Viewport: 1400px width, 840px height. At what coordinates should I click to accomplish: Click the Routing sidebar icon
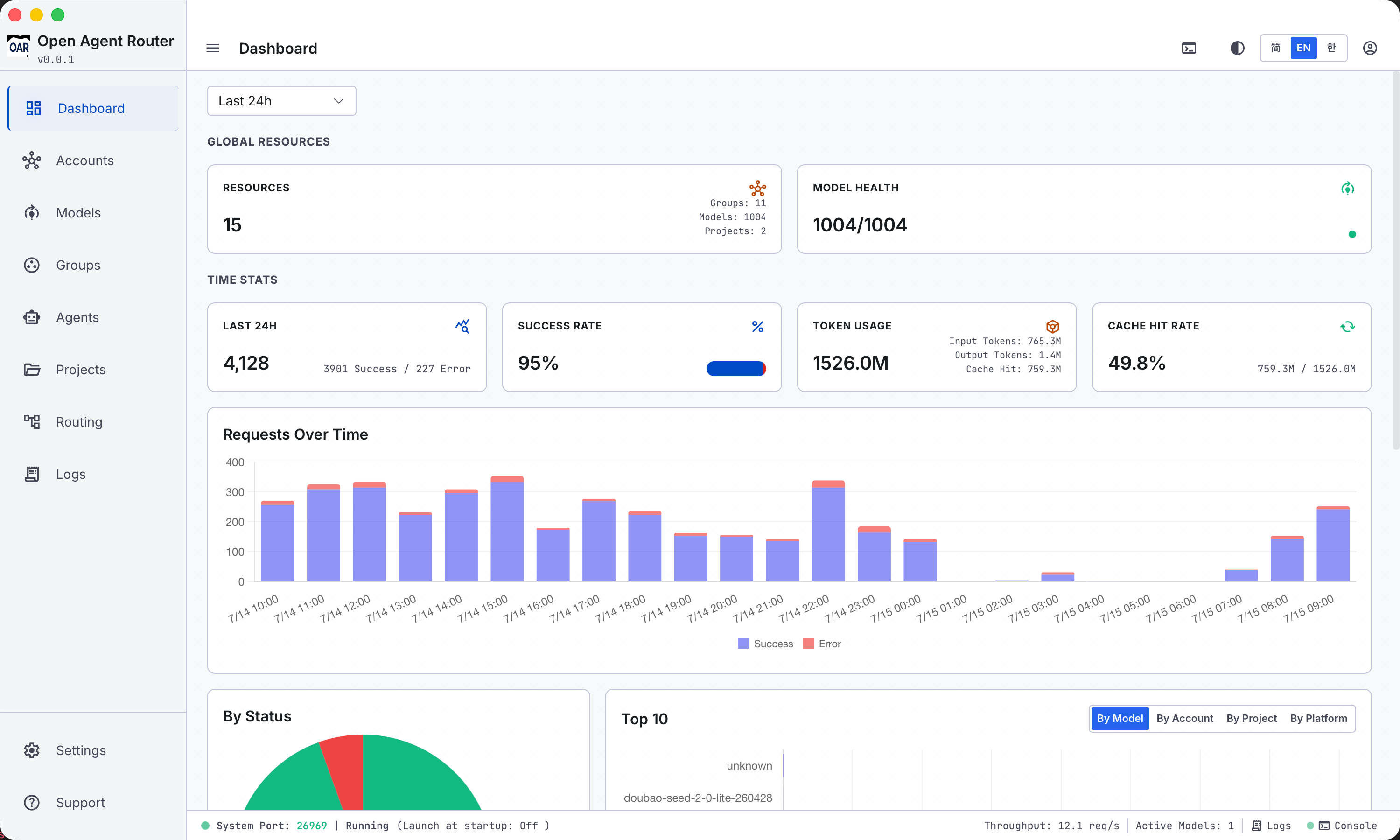tap(32, 422)
